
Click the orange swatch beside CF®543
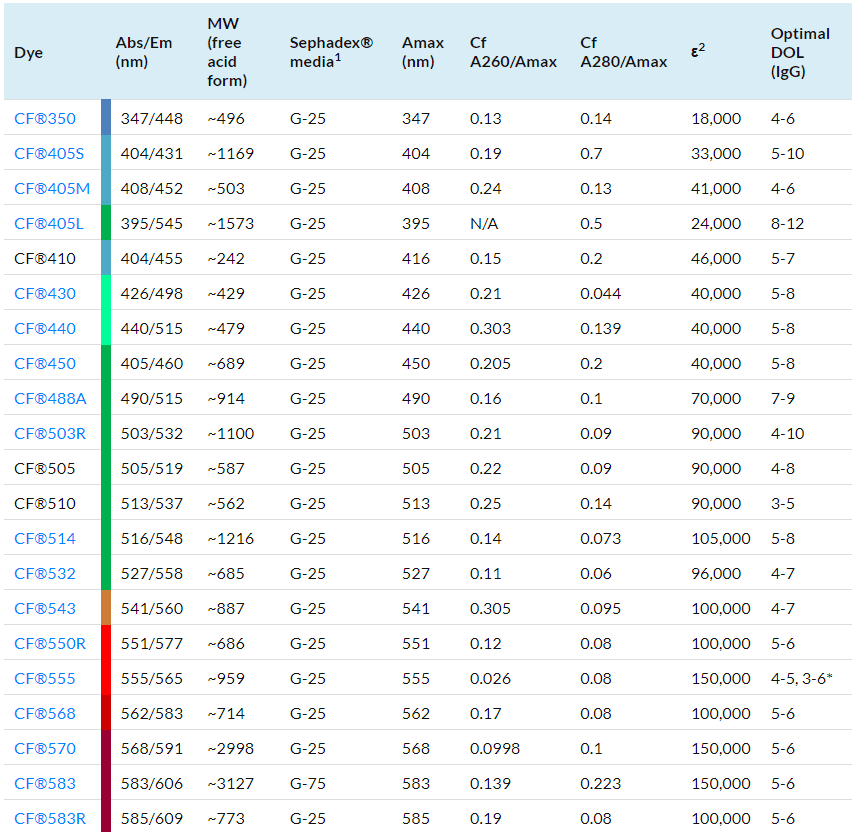click(106, 608)
